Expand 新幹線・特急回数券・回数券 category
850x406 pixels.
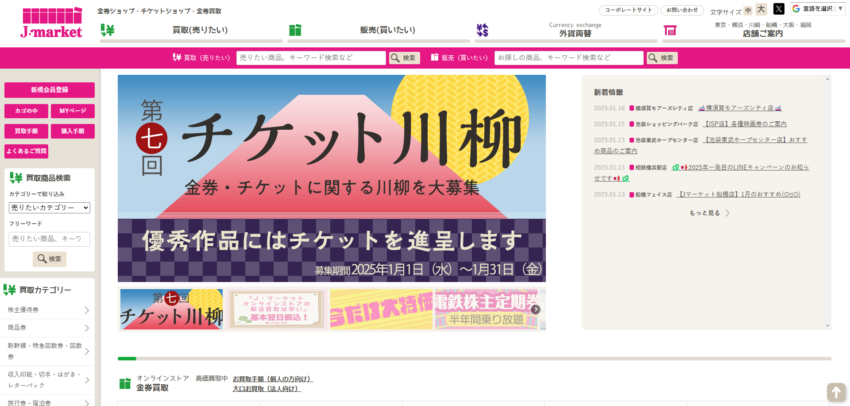pos(48,351)
